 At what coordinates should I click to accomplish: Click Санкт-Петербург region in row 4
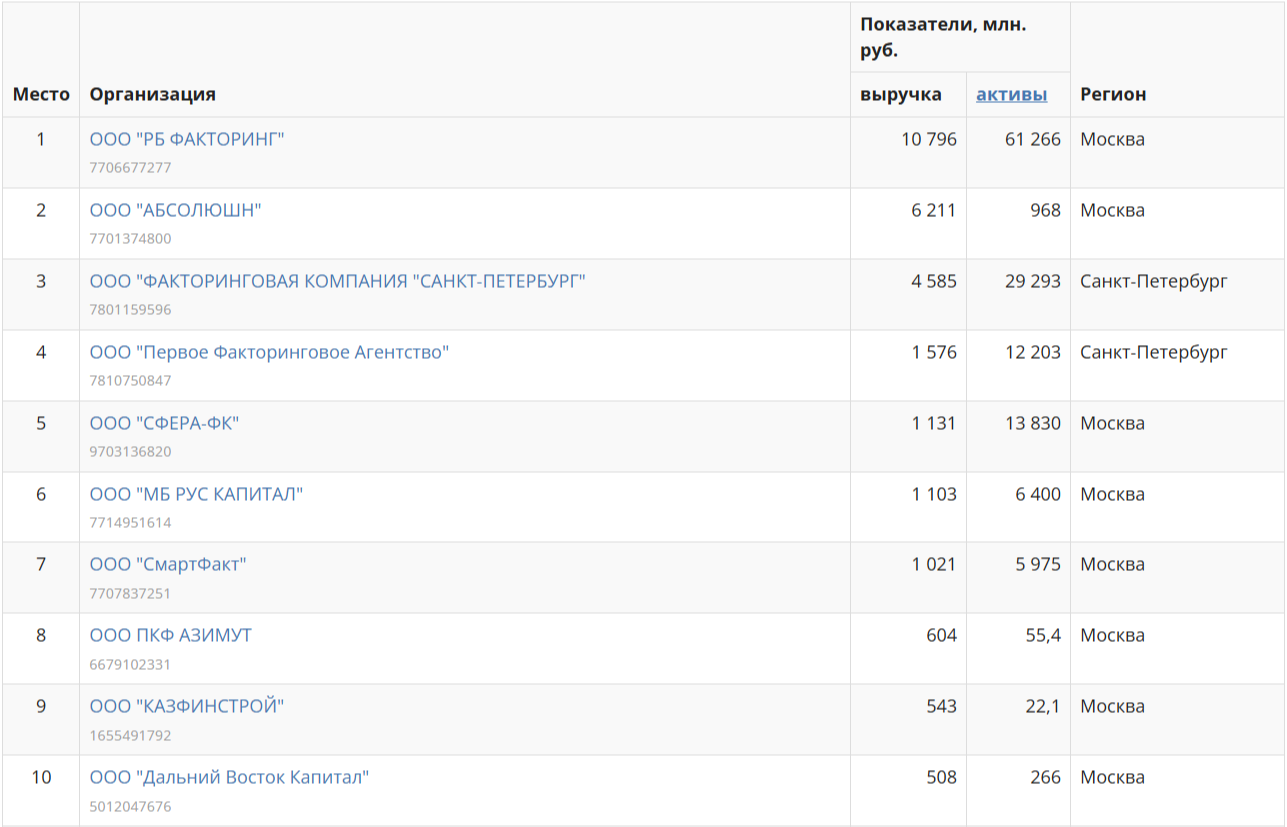[1153, 352]
